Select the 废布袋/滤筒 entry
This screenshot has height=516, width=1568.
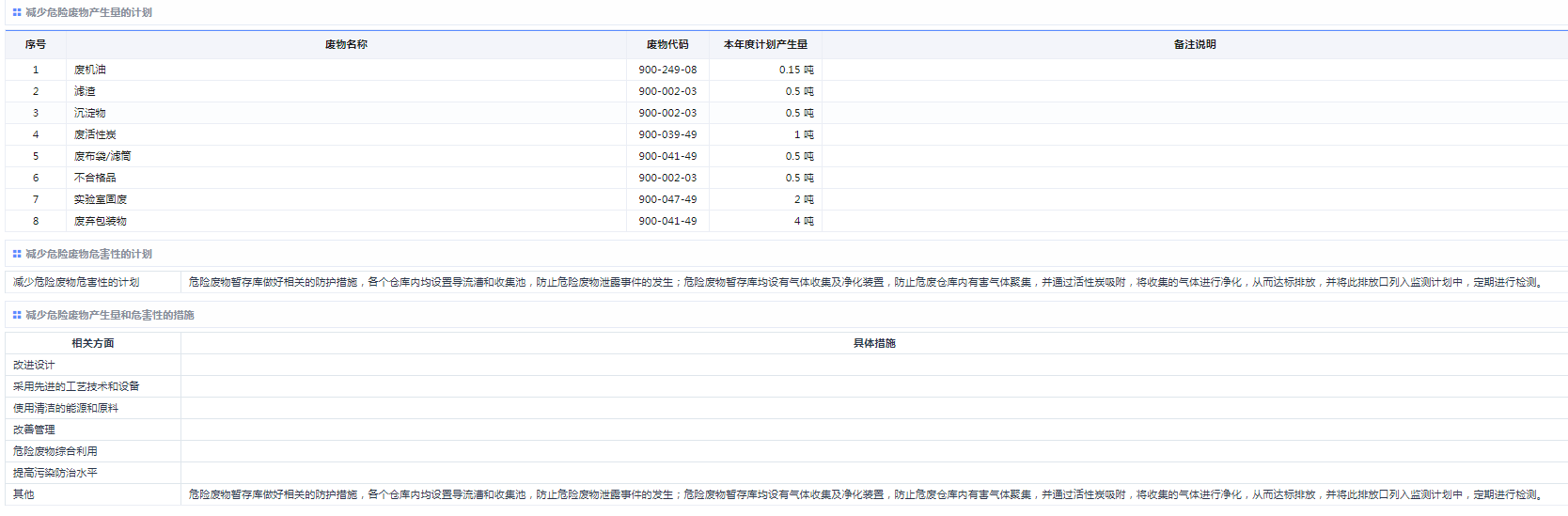pyautogui.click(x=102, y=157)
